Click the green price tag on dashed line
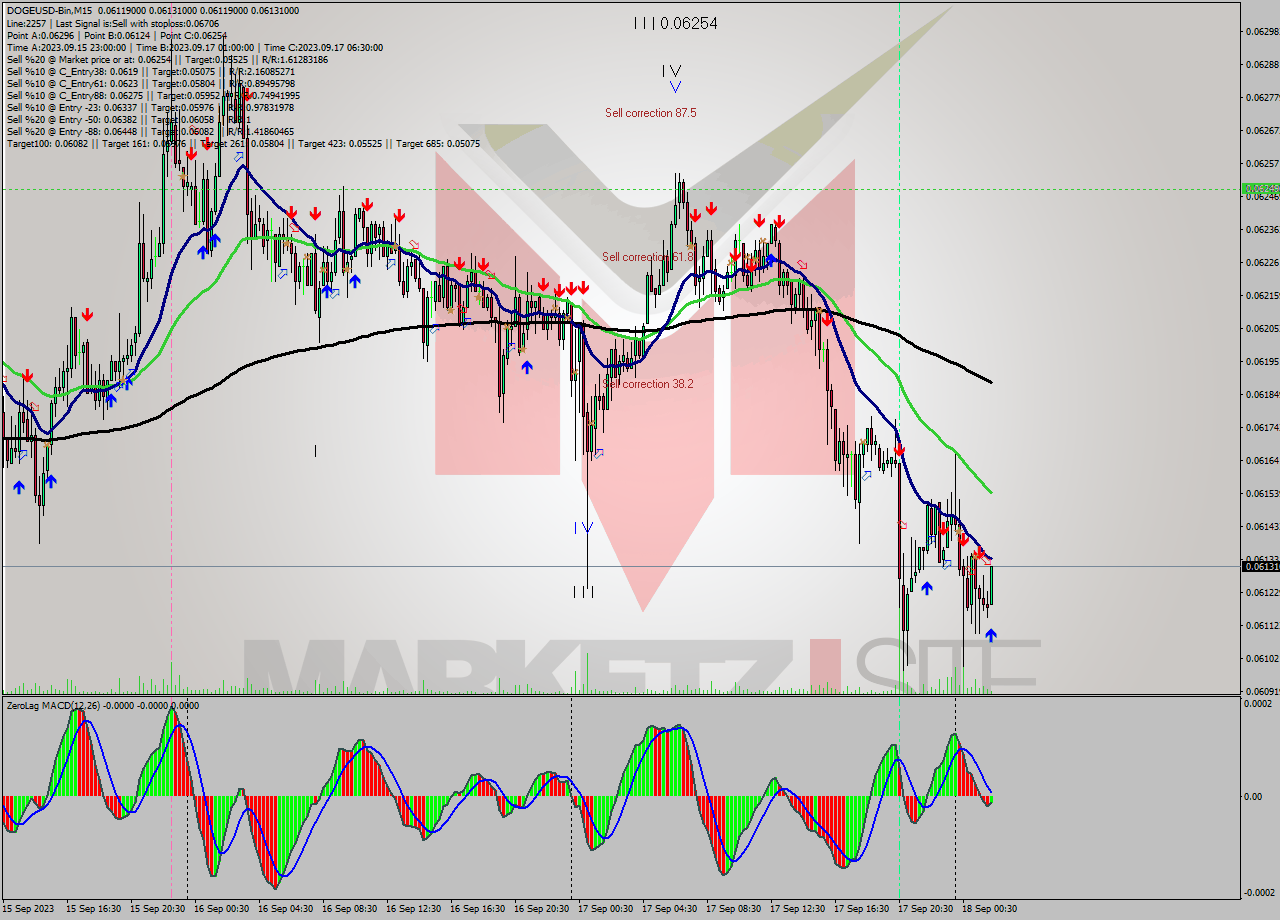1280x920 pixels. click(1260, 188)
